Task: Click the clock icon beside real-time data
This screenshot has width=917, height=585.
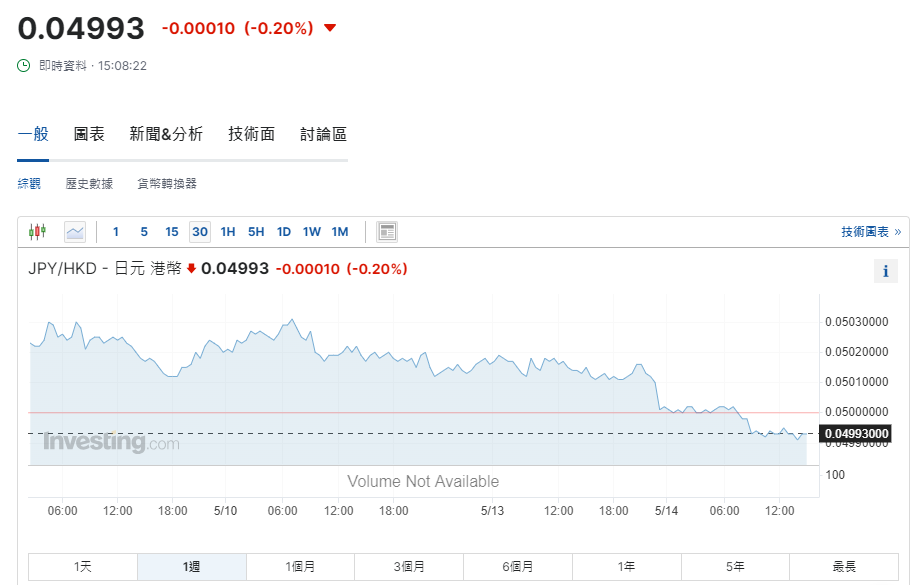Action: (x=24, y=65)
